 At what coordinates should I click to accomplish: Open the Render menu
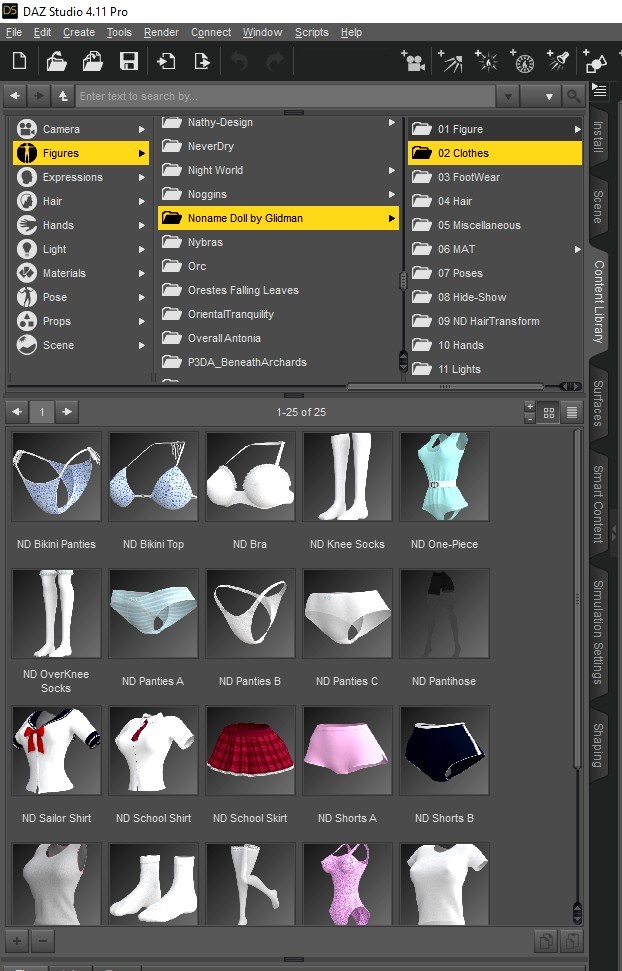161,32
